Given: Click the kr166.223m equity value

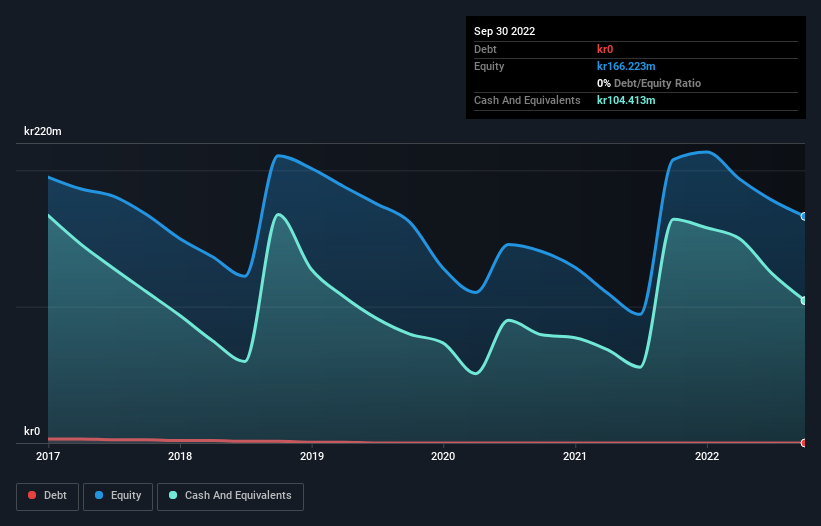Looking at the screenshot, I should pos(626,66).
